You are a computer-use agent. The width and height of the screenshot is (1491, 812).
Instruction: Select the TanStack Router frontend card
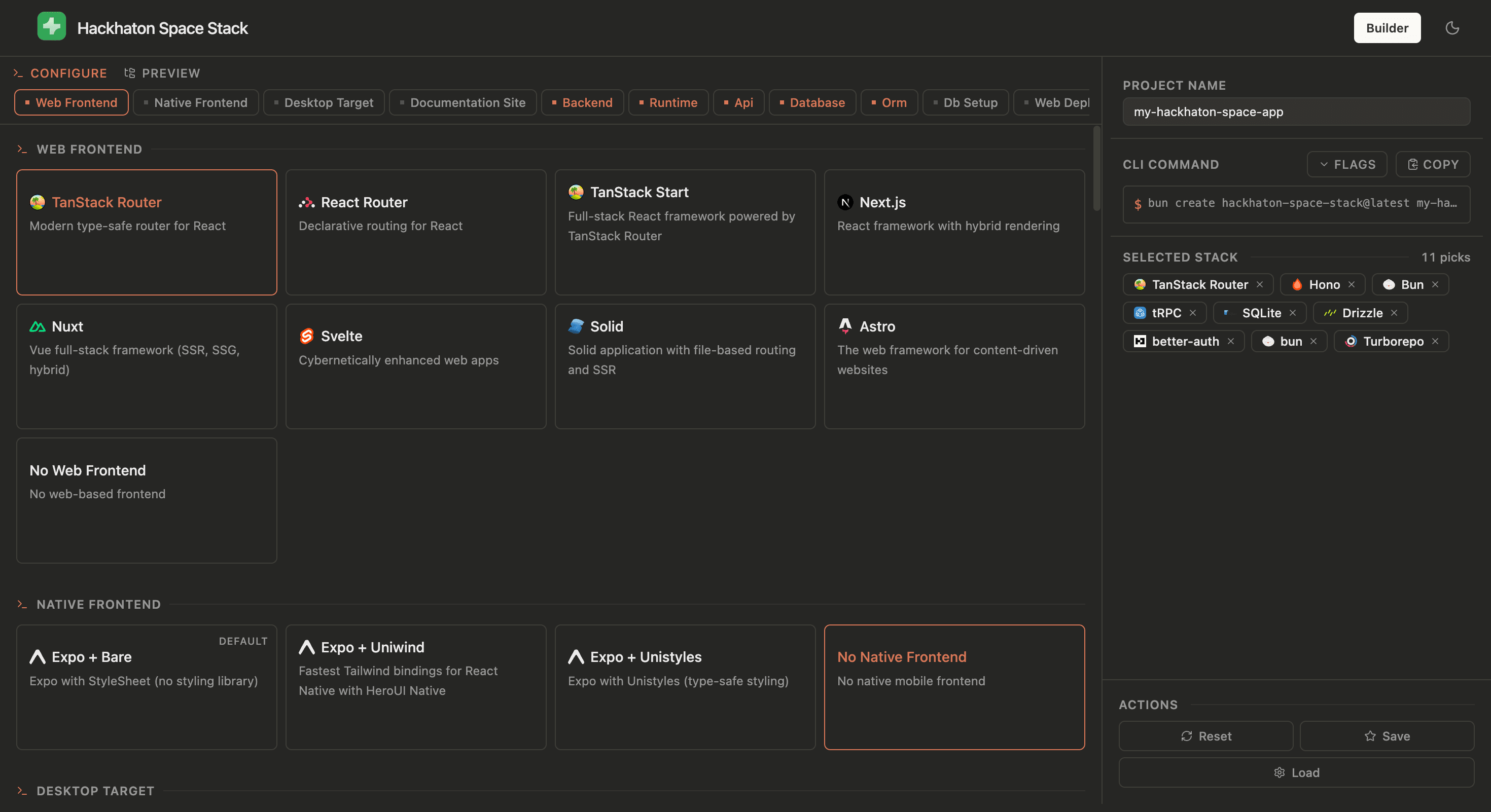[147, 232]
